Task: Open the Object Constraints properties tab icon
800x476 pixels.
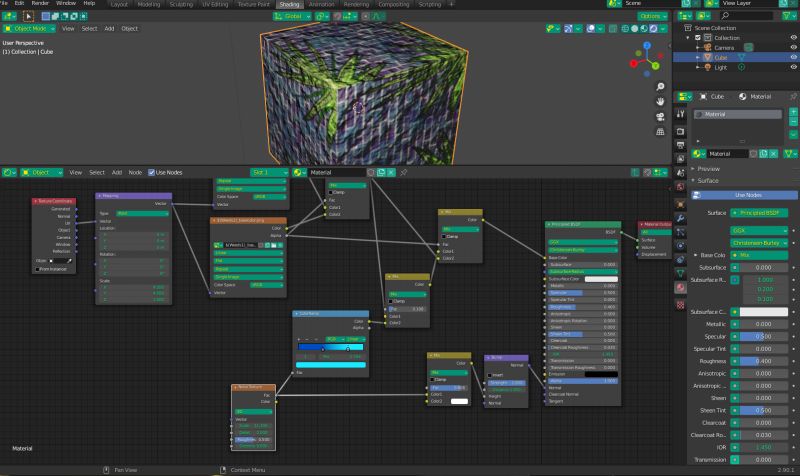Action: [681, 260]
